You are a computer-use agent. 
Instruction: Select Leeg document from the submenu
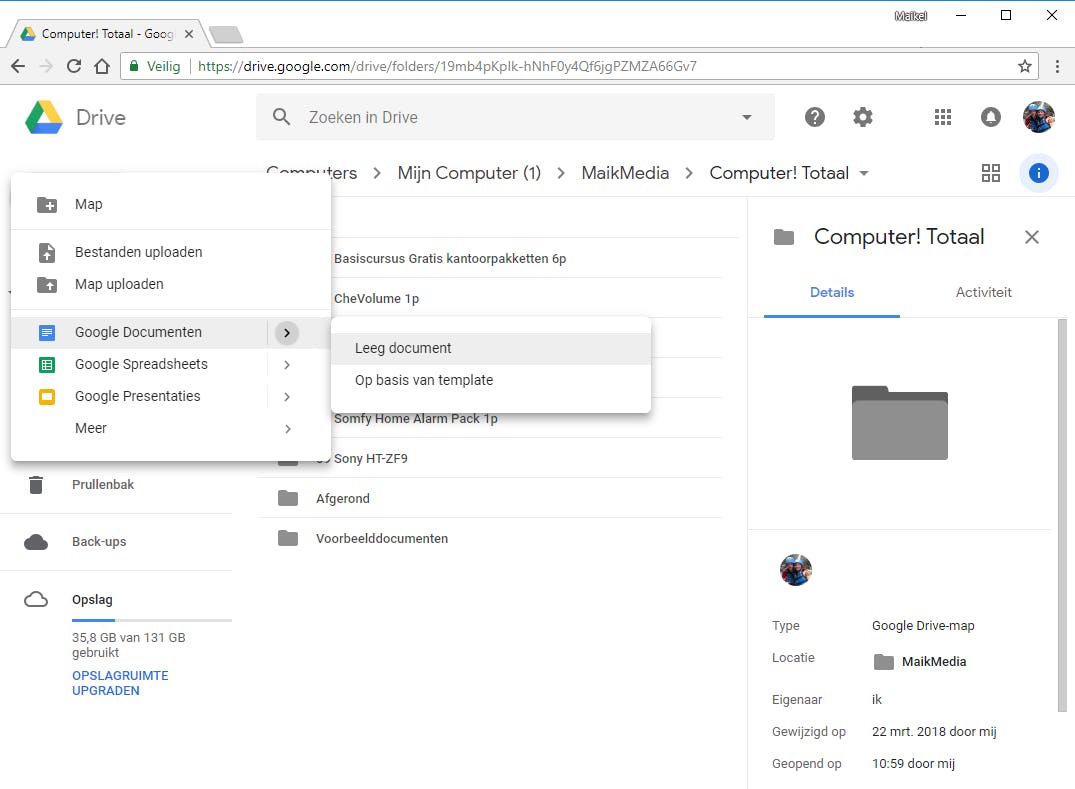tap(403, 348)
